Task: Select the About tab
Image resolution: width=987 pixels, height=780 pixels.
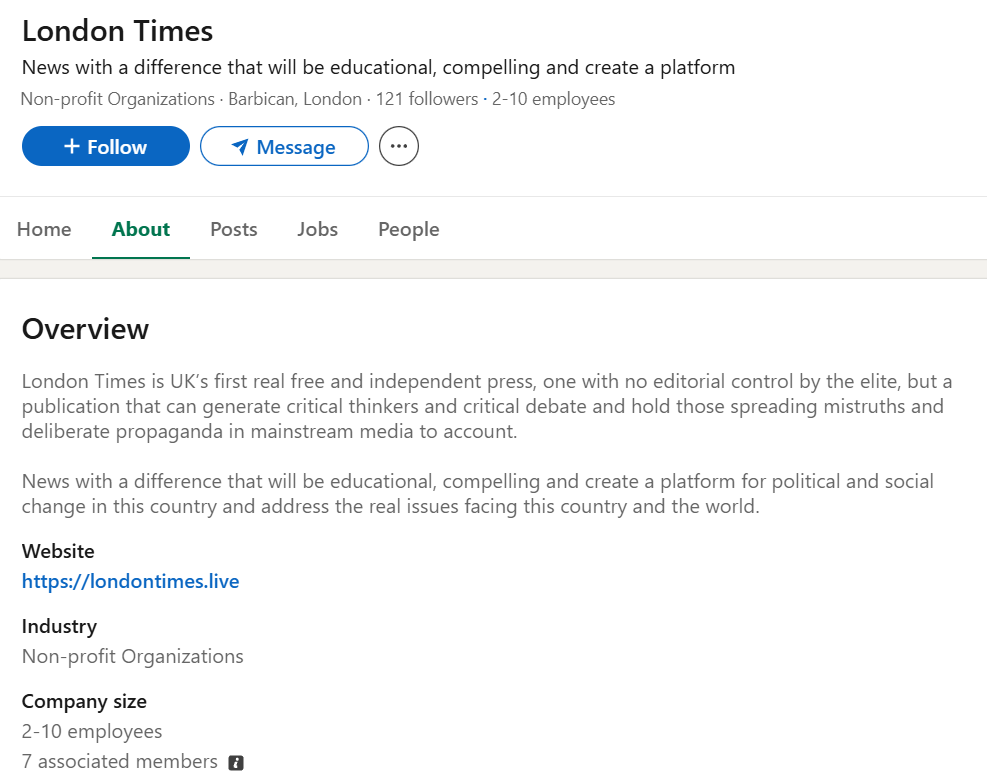Action: (x=141, y=229)
